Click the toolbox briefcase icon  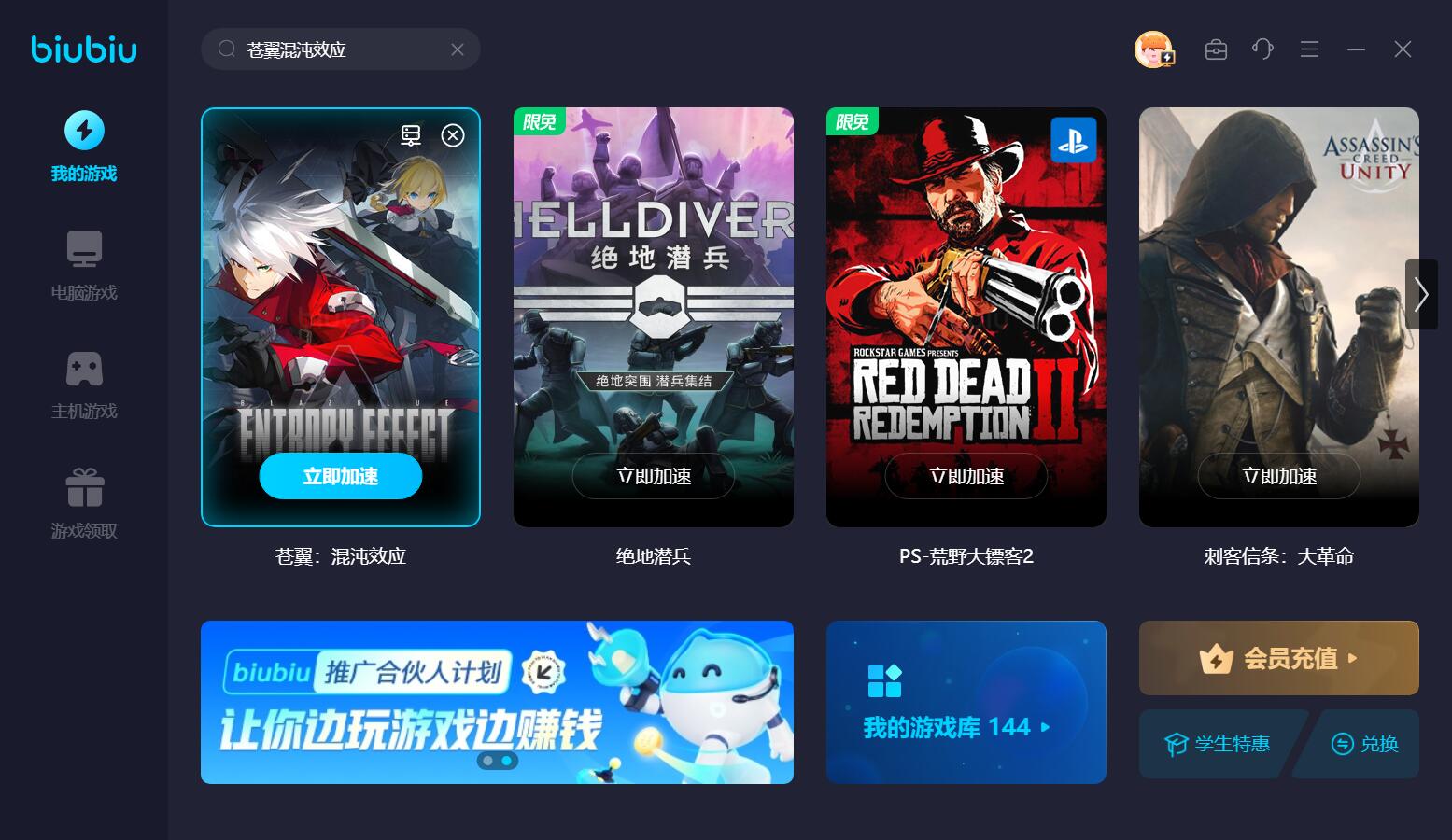1216,49
